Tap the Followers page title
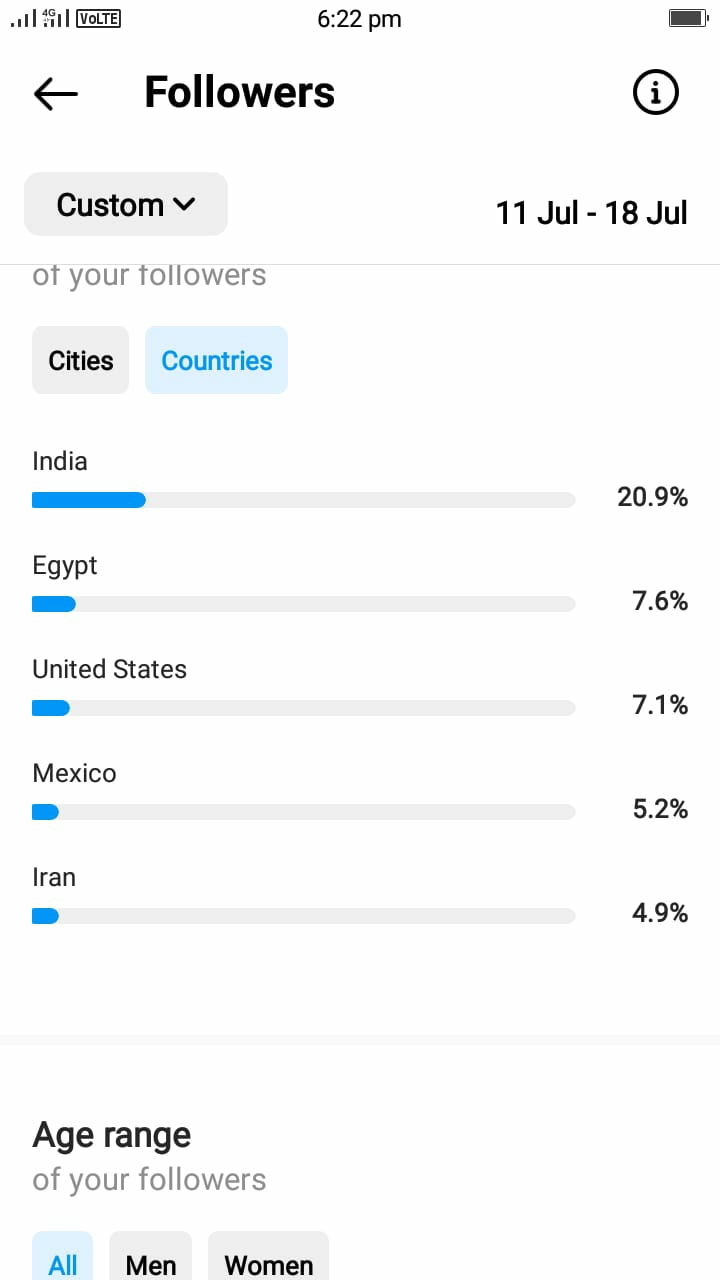The image size is (720, 1280). pos(240,93)
